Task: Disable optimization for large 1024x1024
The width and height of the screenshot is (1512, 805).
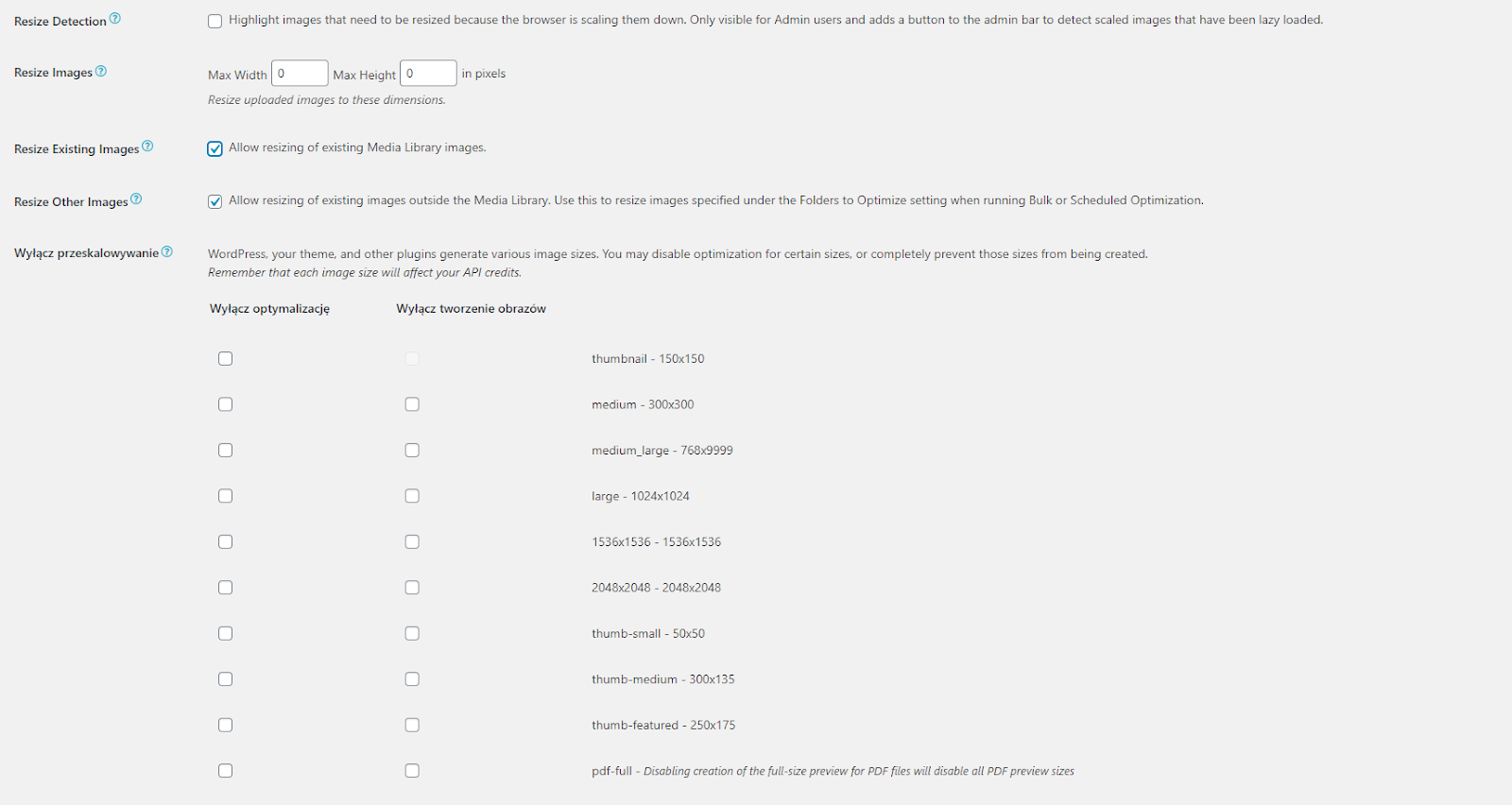Action: click(x=225, y=496)
